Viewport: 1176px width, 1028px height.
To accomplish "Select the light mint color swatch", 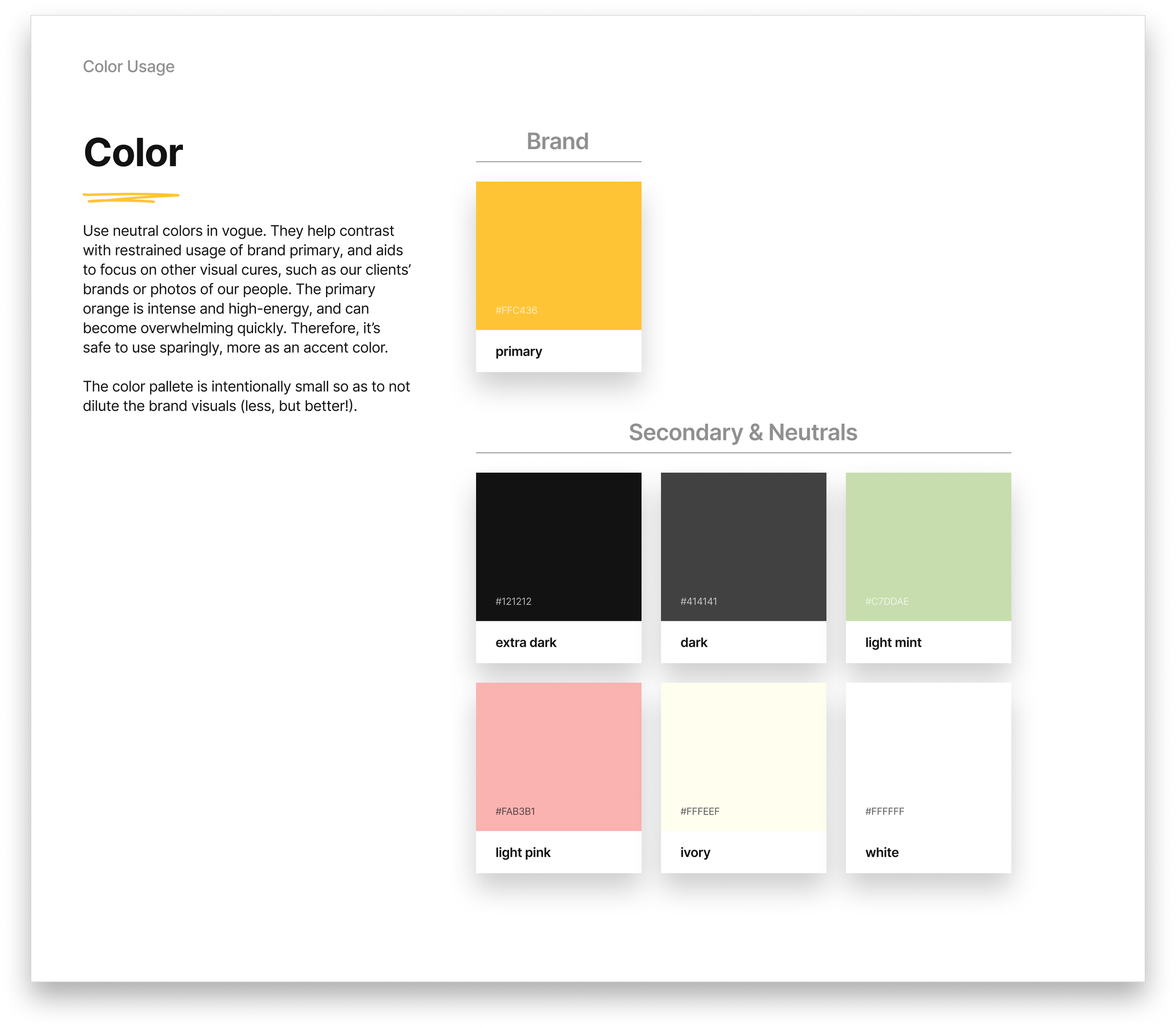I will pyautogui.click(x=928, y=539).
